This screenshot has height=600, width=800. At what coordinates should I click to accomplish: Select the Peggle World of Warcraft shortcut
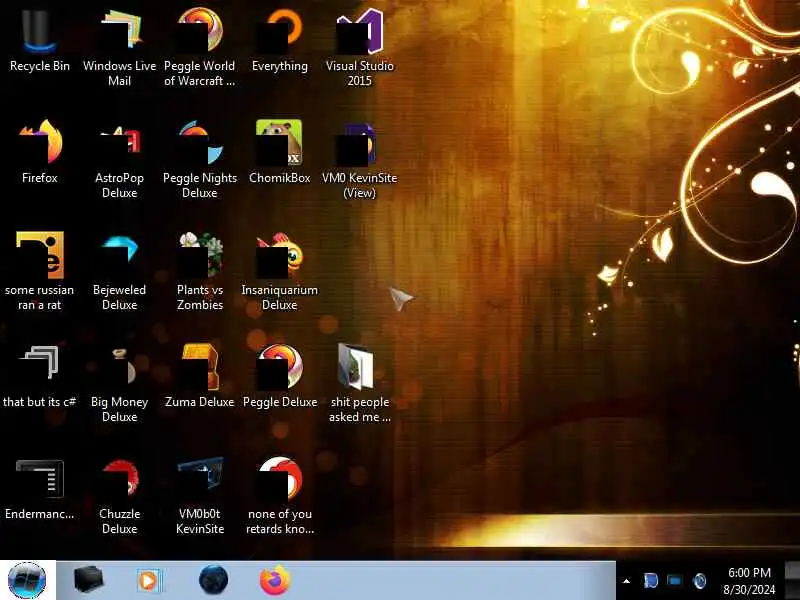[x=199, y=48]
